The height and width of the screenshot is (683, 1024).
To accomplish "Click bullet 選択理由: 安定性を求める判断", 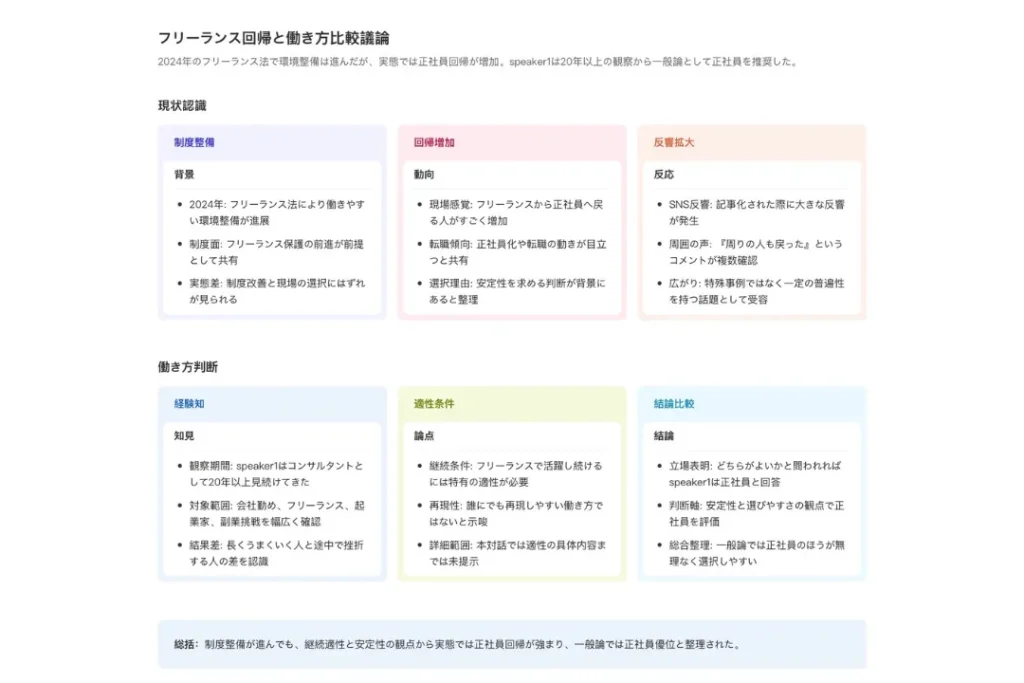I will 517,291.
